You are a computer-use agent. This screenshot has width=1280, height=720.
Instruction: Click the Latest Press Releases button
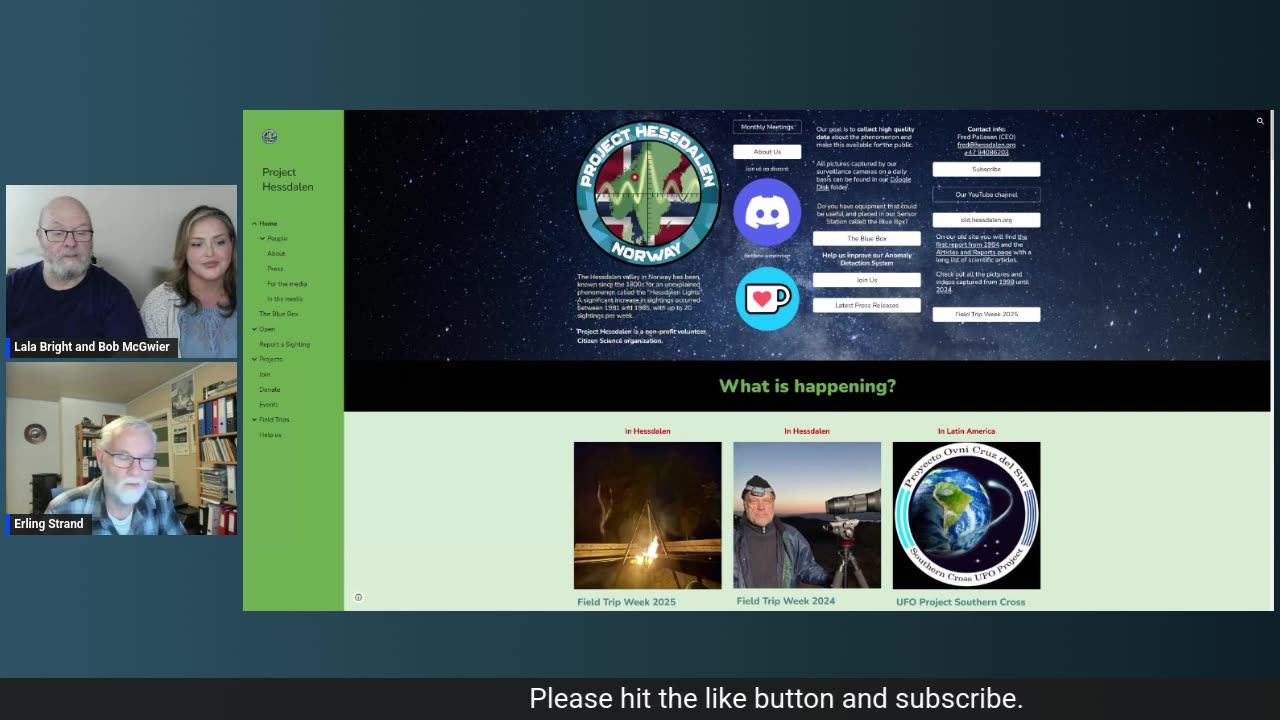click(x=867, y=305)
